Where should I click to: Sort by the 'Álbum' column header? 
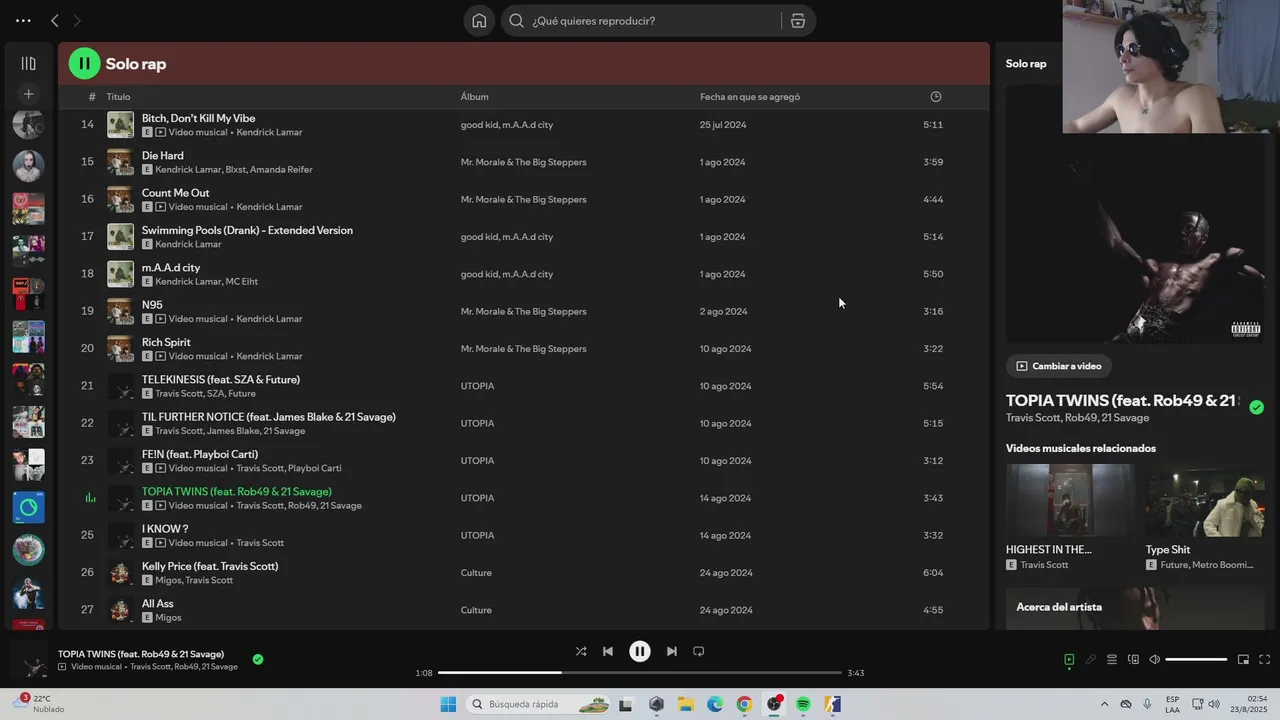(x=474, y=97)
